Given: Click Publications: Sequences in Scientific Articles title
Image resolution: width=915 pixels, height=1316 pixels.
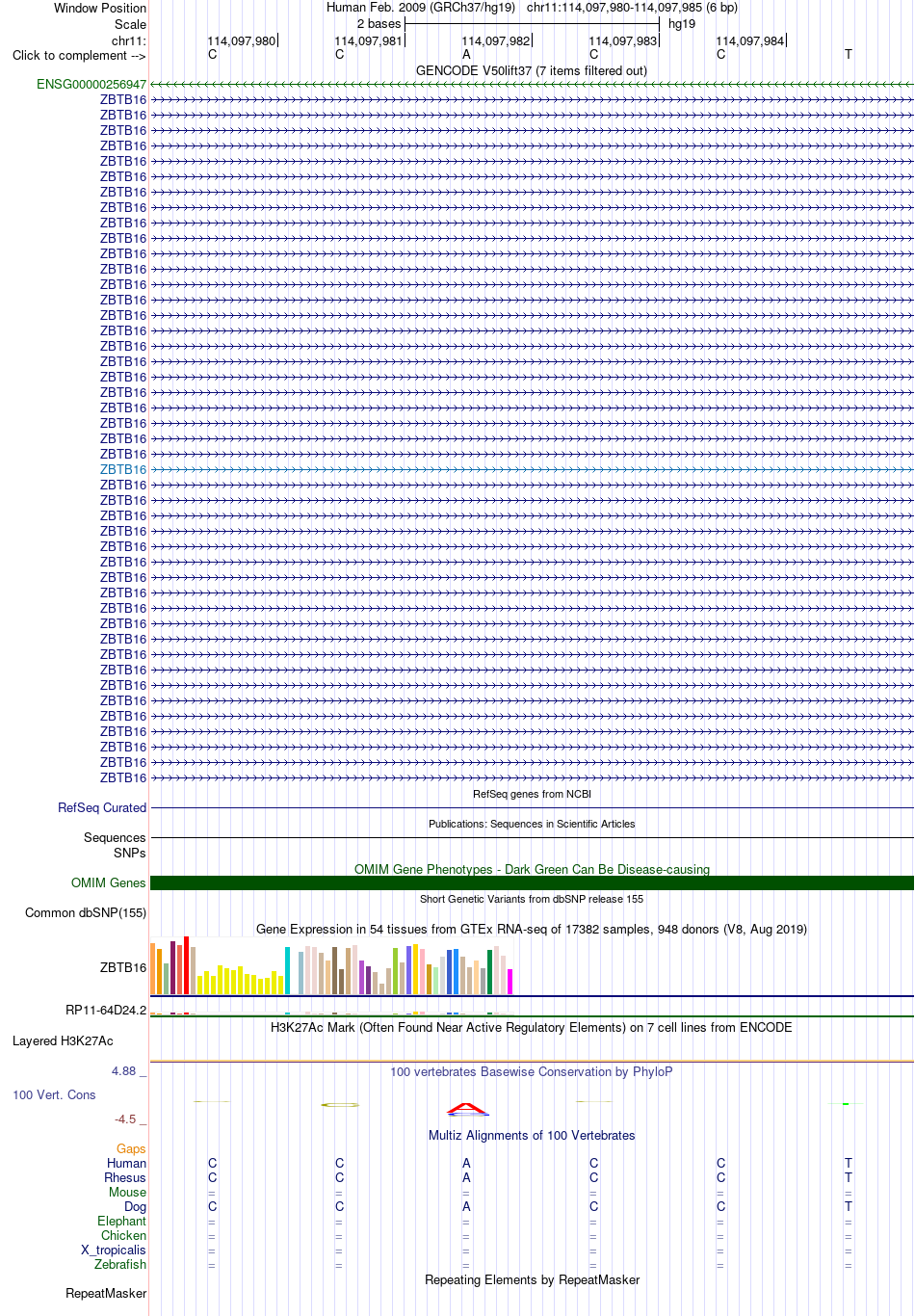Looking at the screenshot, I should 532,825.
